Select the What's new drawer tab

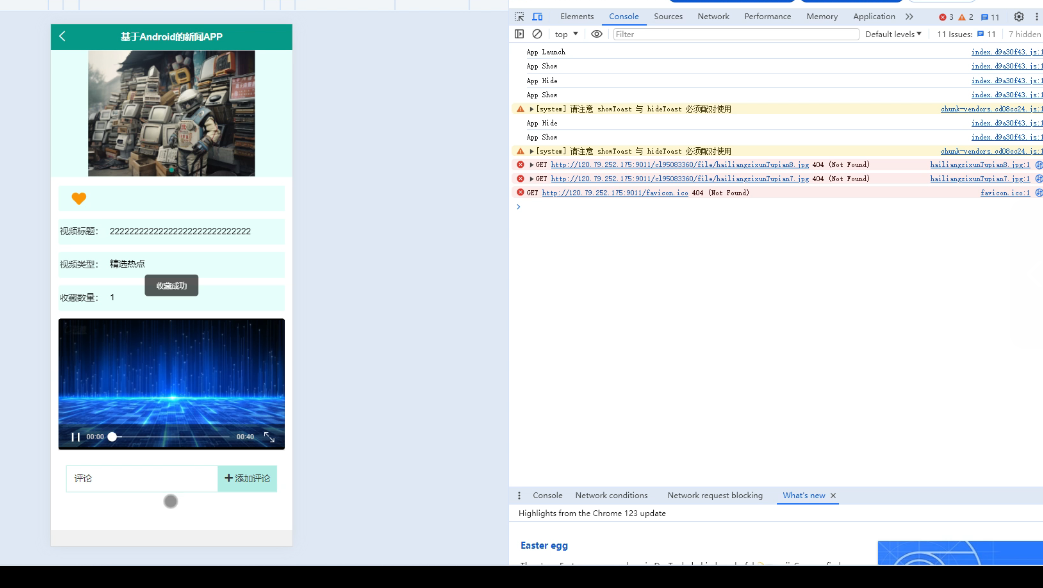(x=804, y=496)
